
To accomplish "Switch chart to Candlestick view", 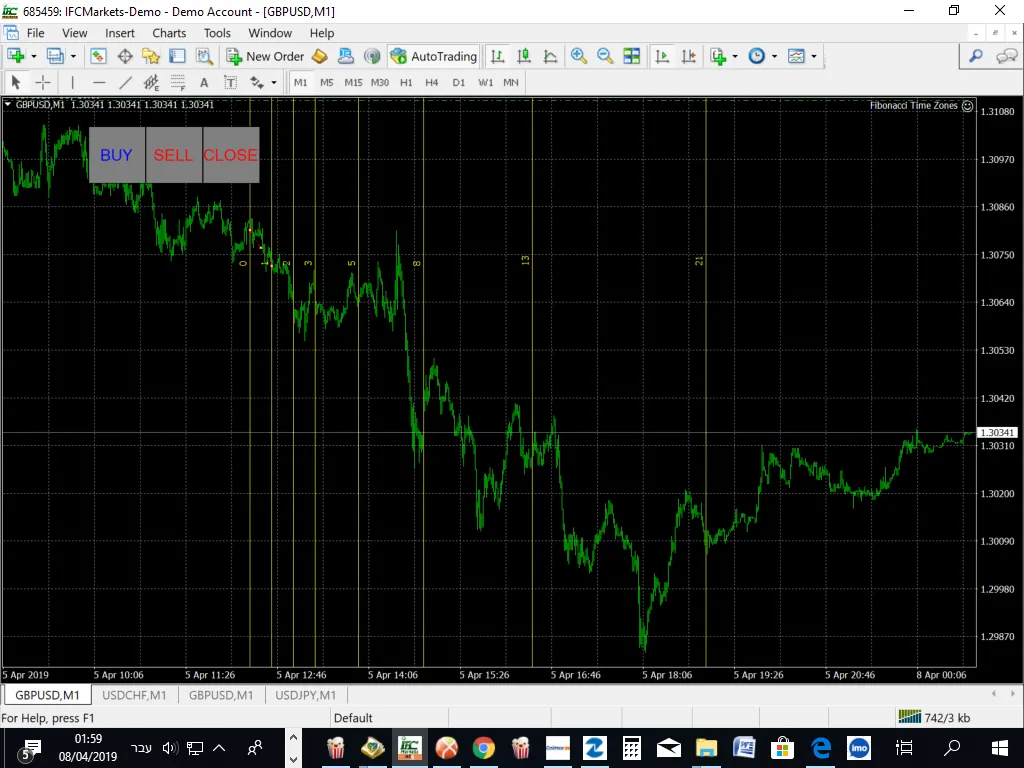I will tap(524, 56).
